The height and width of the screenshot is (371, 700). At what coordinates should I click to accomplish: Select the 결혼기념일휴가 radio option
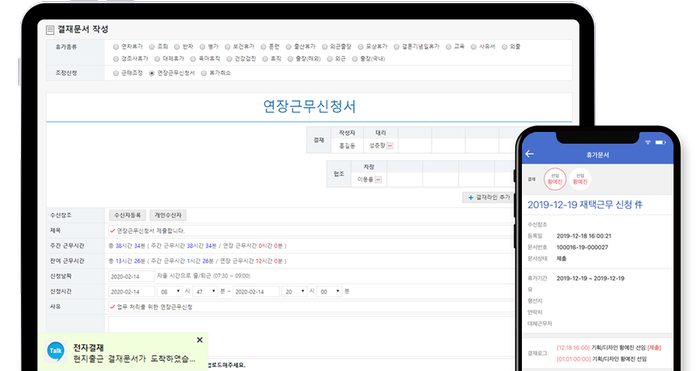[x=396, y=47]
